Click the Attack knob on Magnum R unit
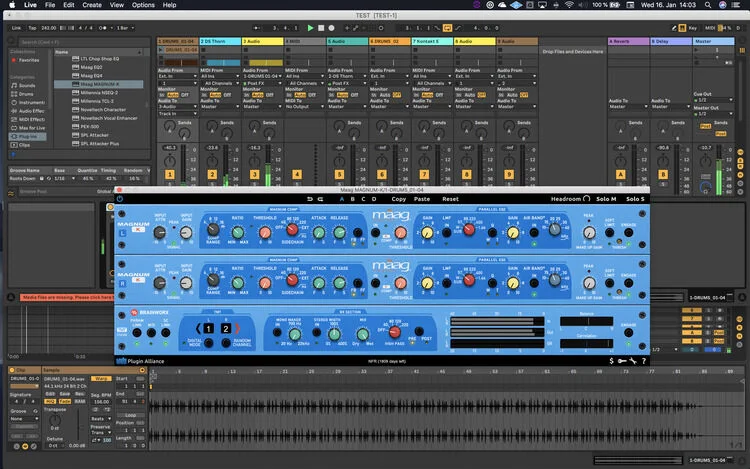750x469 pixels. point(319,283)
